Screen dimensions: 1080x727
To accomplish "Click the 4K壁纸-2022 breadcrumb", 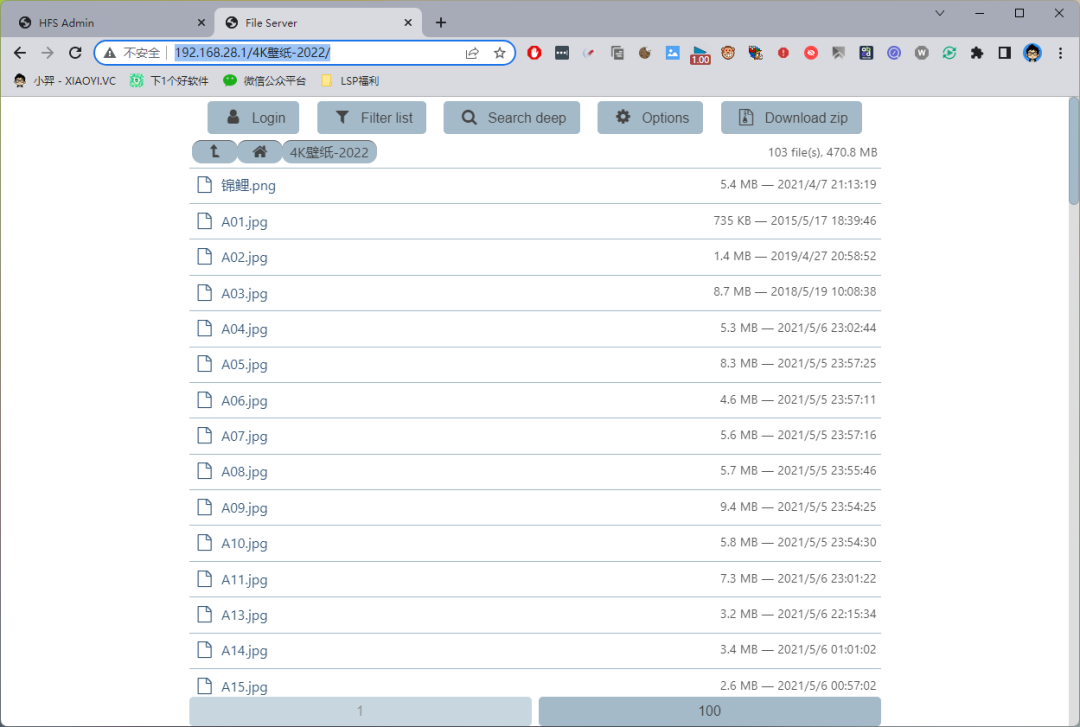I will tap(329, 152).
